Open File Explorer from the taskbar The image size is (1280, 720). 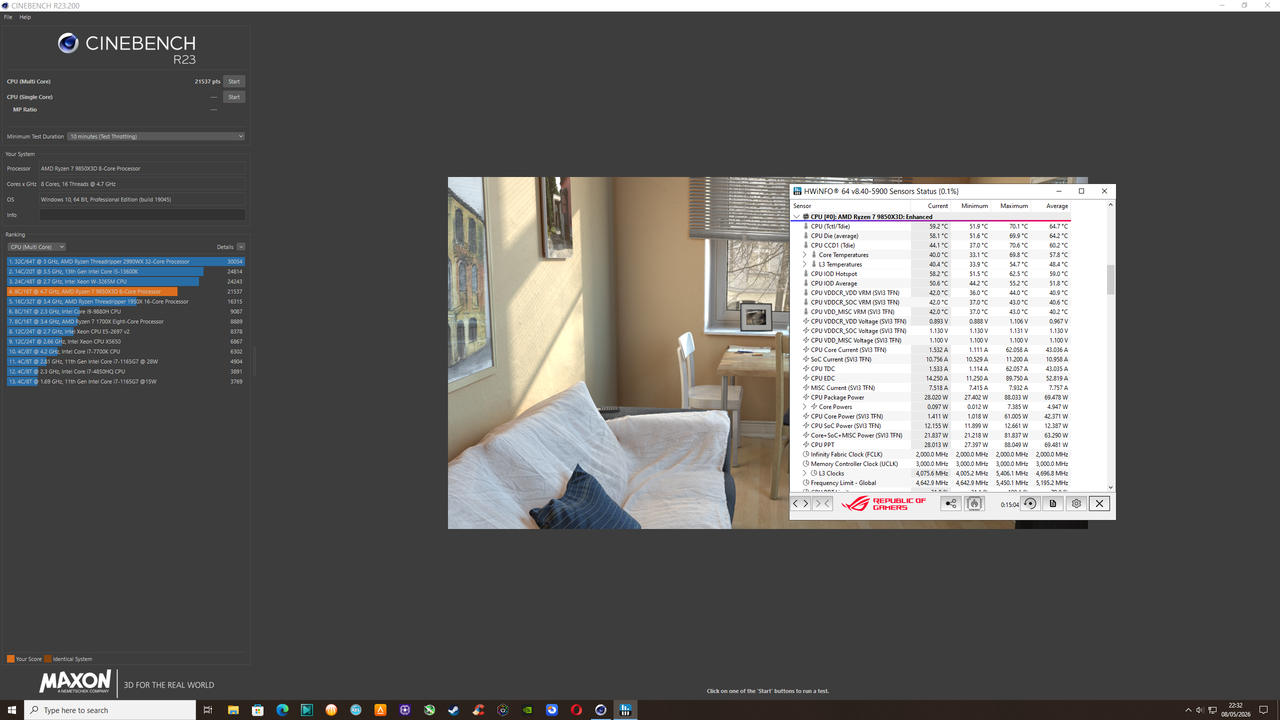233,710
